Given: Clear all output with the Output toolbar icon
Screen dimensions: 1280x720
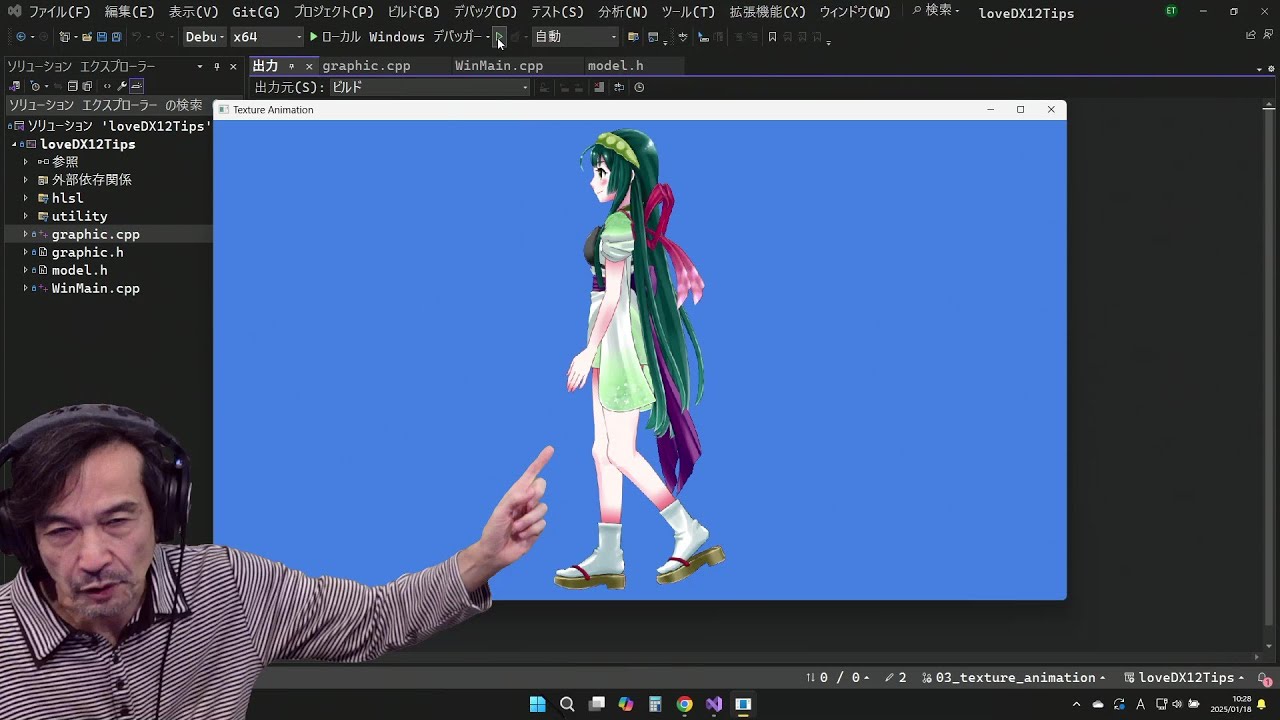Looking at the screenshot, I should coord(599,87).
